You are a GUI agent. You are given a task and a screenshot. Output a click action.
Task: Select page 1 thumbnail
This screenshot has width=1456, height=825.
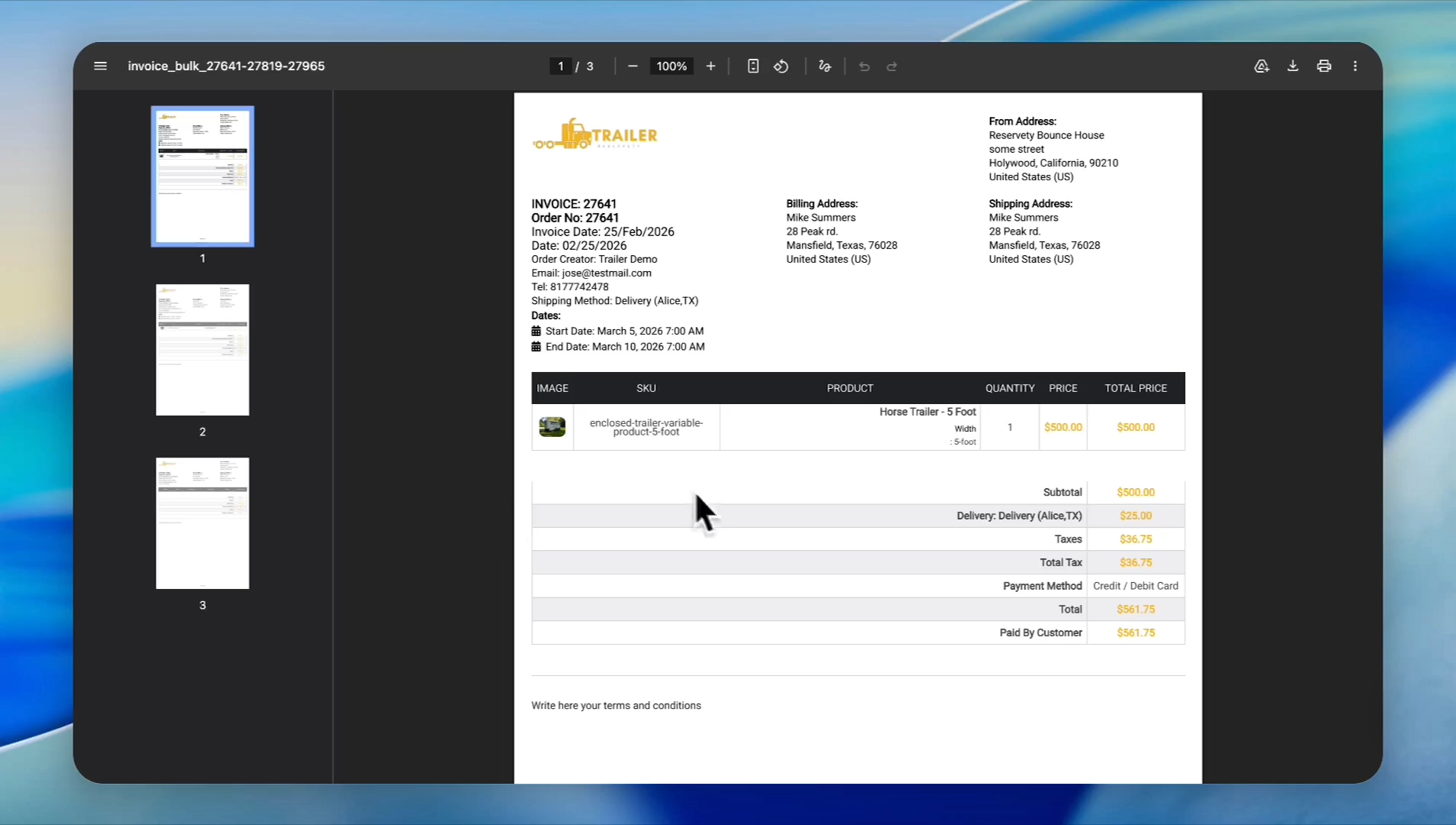(x=202, y=176)
